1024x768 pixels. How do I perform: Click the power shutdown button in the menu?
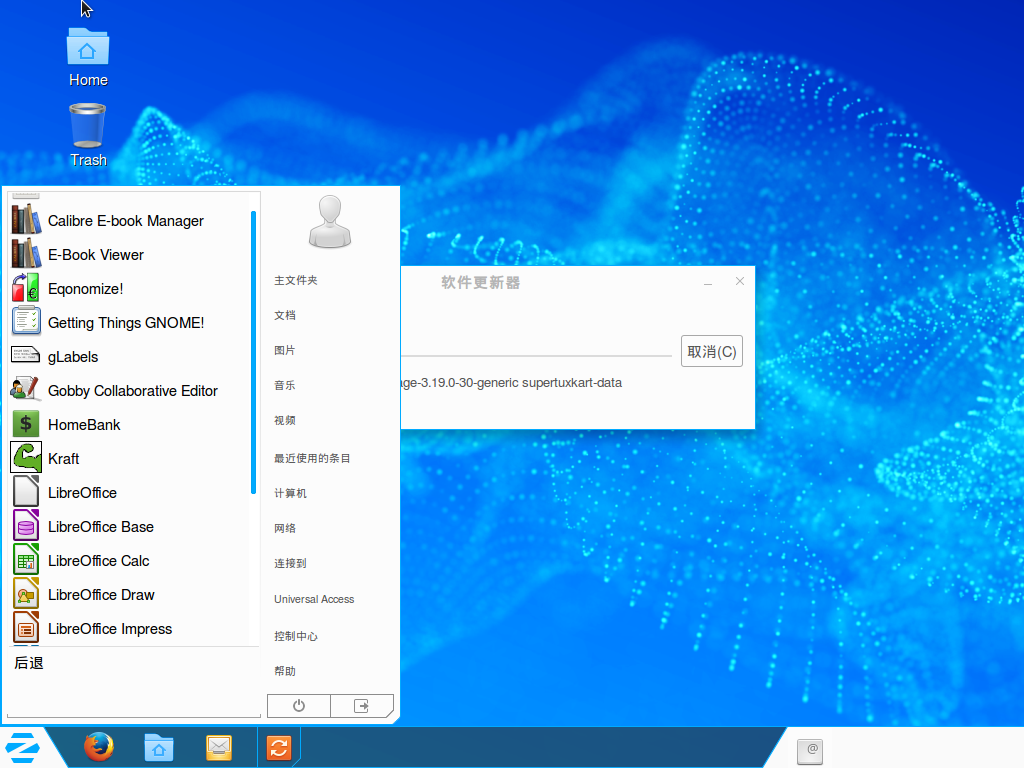[299, 706]
